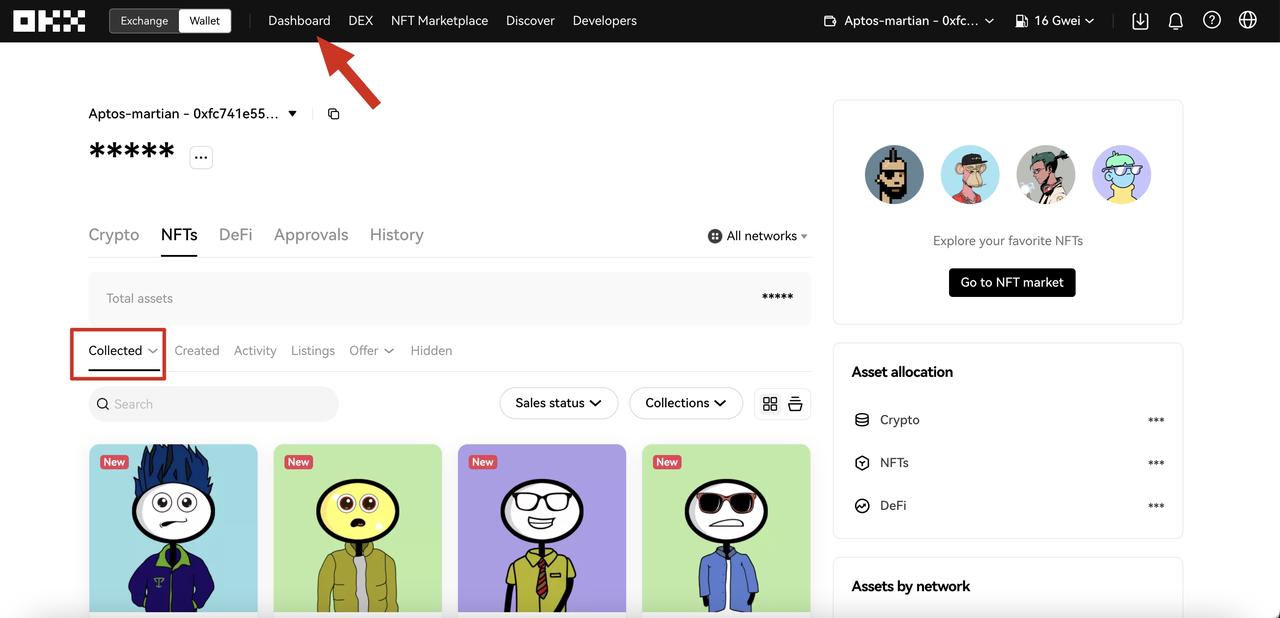Viewport: 1280px width, 618px height.
Task: Open the download icon in top bar
Action: pyautogui.click(x=1140, y=21)
